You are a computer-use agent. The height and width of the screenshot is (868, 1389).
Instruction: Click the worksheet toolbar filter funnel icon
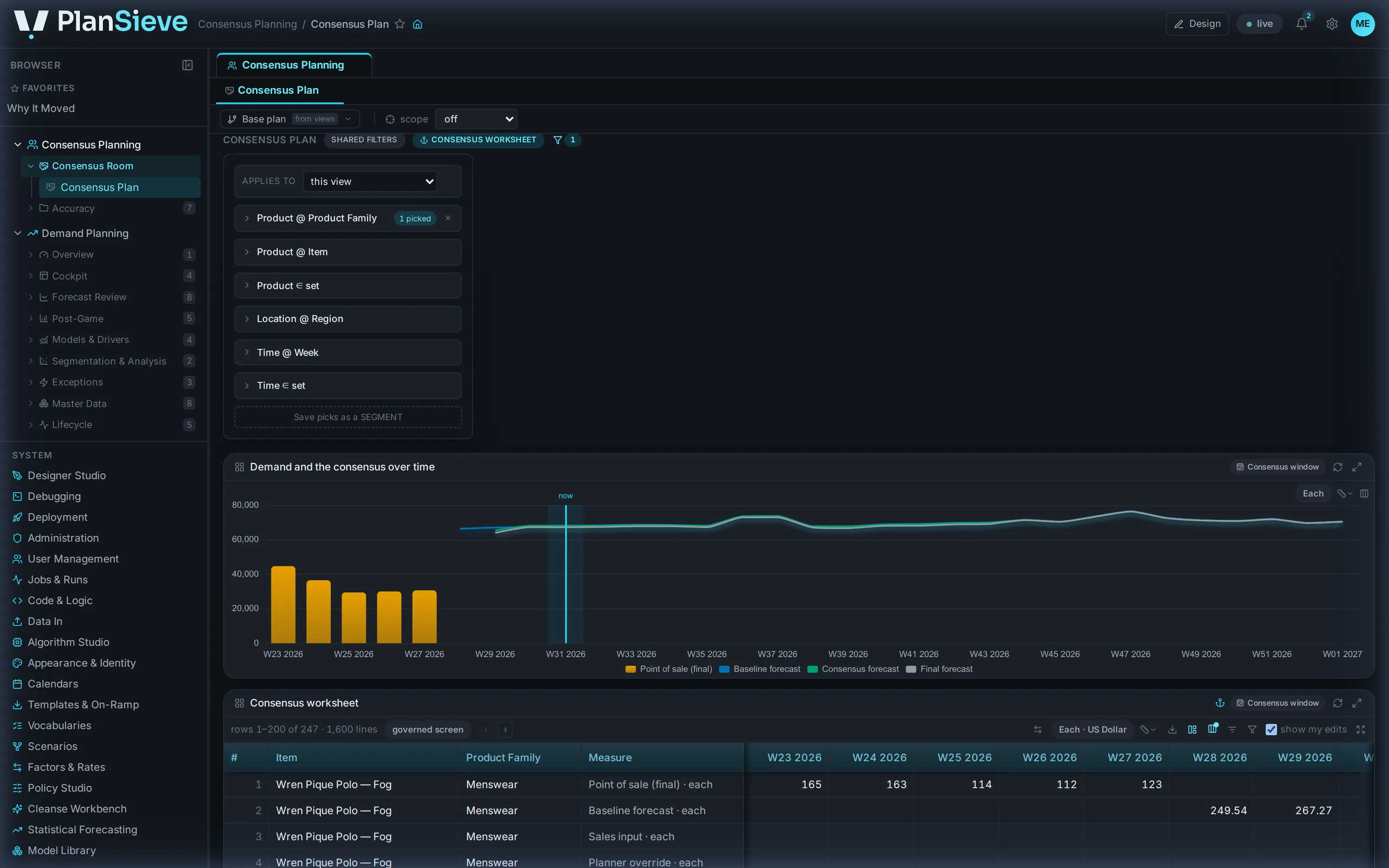click(1252, 729)
